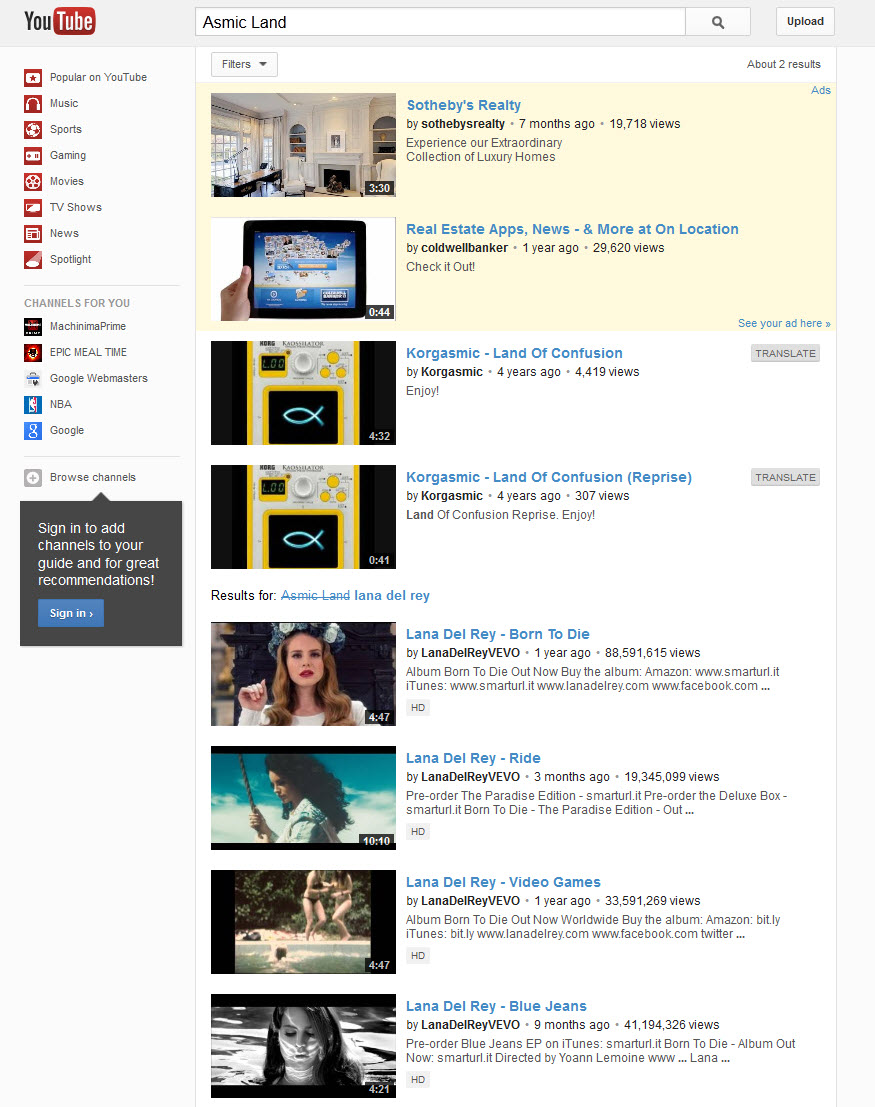Open Lana Del Rey - Blue Jeans title

pyautogui.click(x=496, y=1006)
